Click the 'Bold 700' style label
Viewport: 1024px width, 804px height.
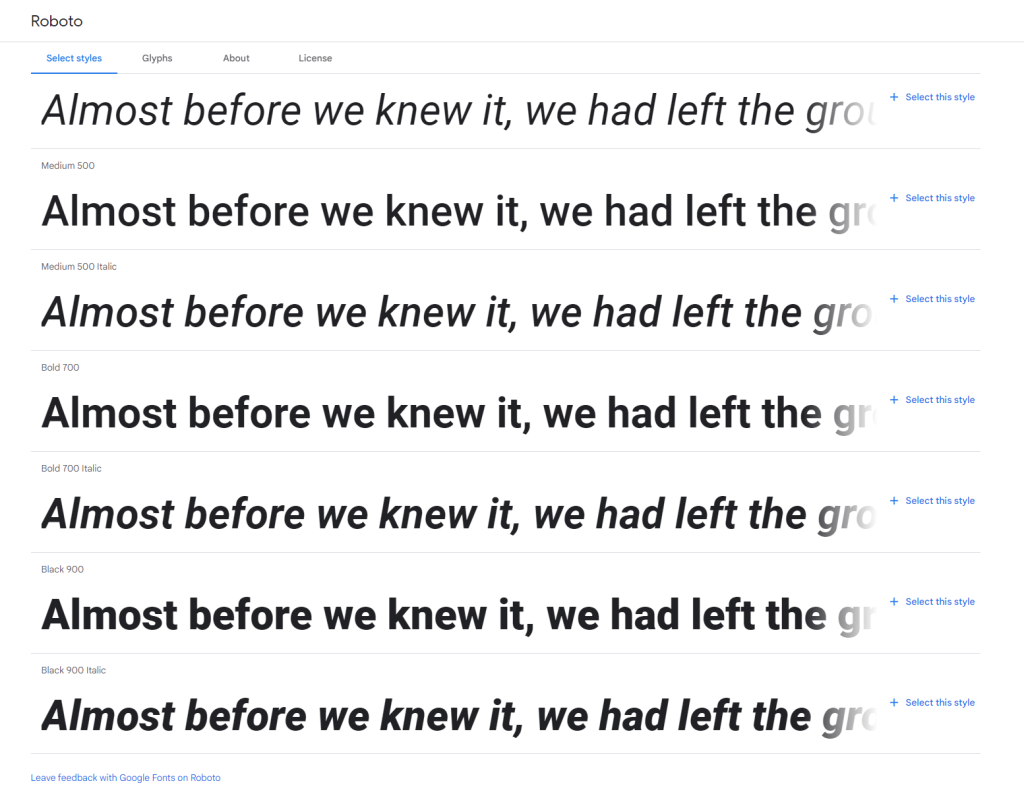(60, 368)
